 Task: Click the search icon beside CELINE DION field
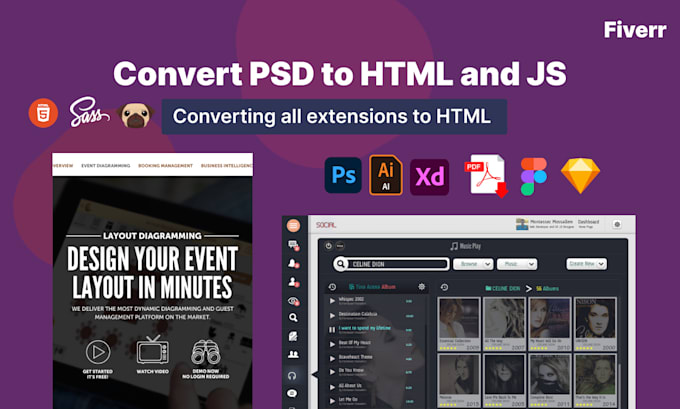click(341, 264)
